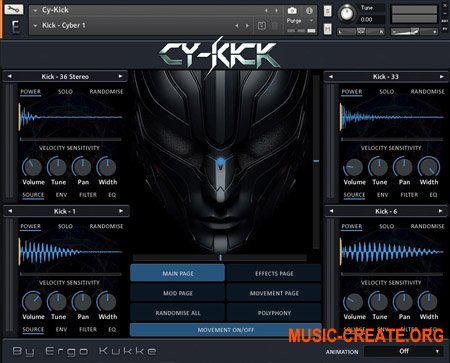
Task: Delete snapshot with the trash icon
Action: 275,26
